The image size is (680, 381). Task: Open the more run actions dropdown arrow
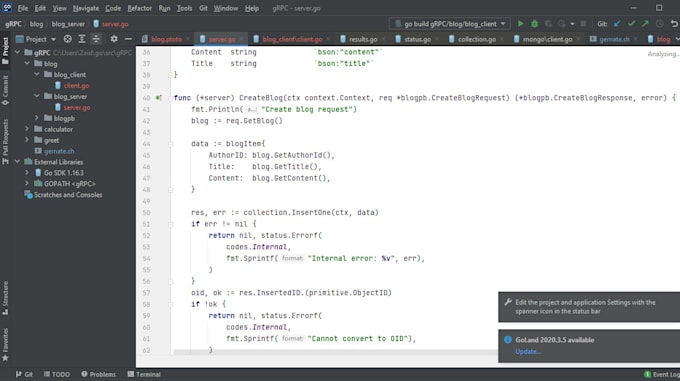click(x=572, y=24)
